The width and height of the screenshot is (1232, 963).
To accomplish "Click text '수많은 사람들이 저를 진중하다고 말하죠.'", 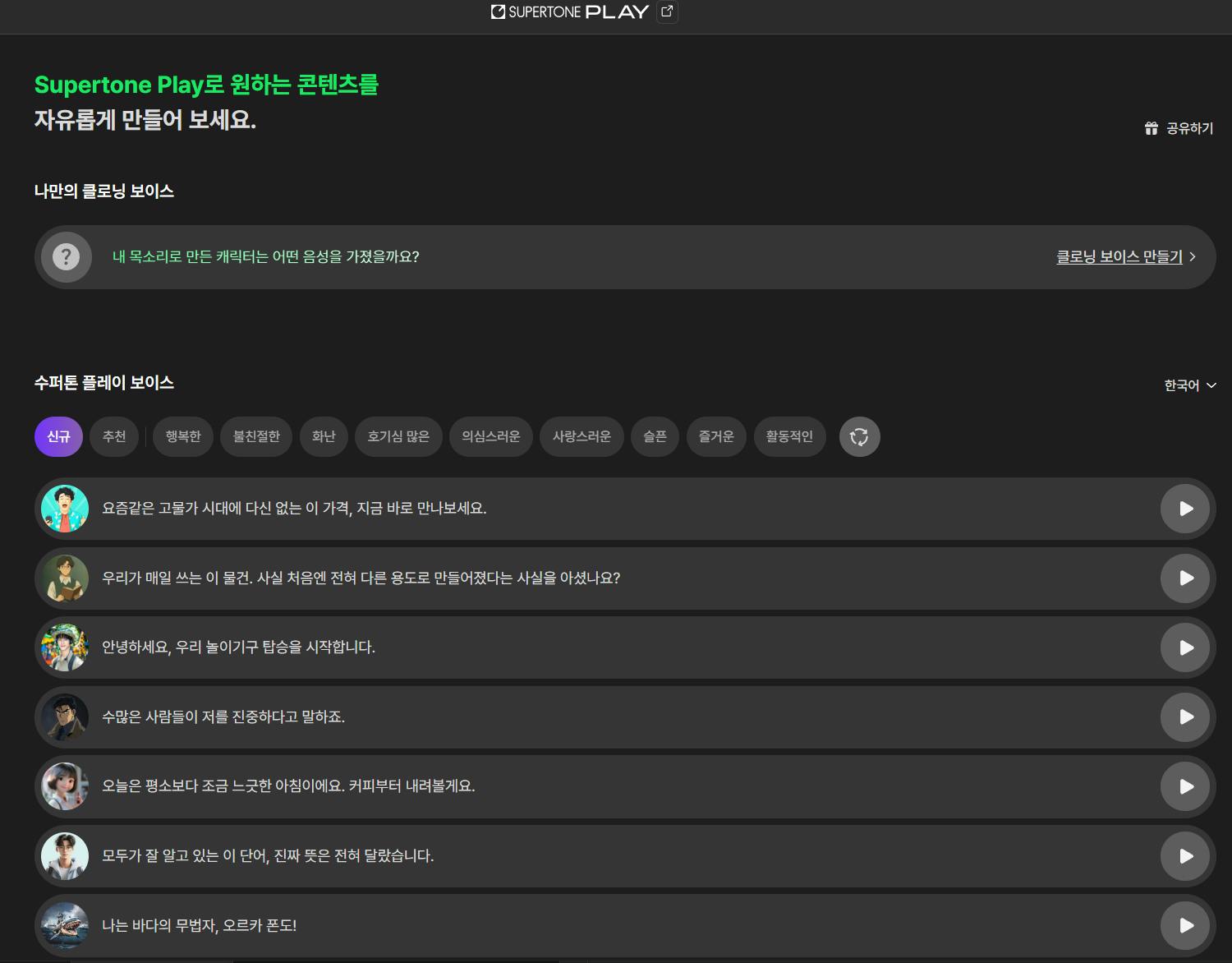I will tap(223, 717).
